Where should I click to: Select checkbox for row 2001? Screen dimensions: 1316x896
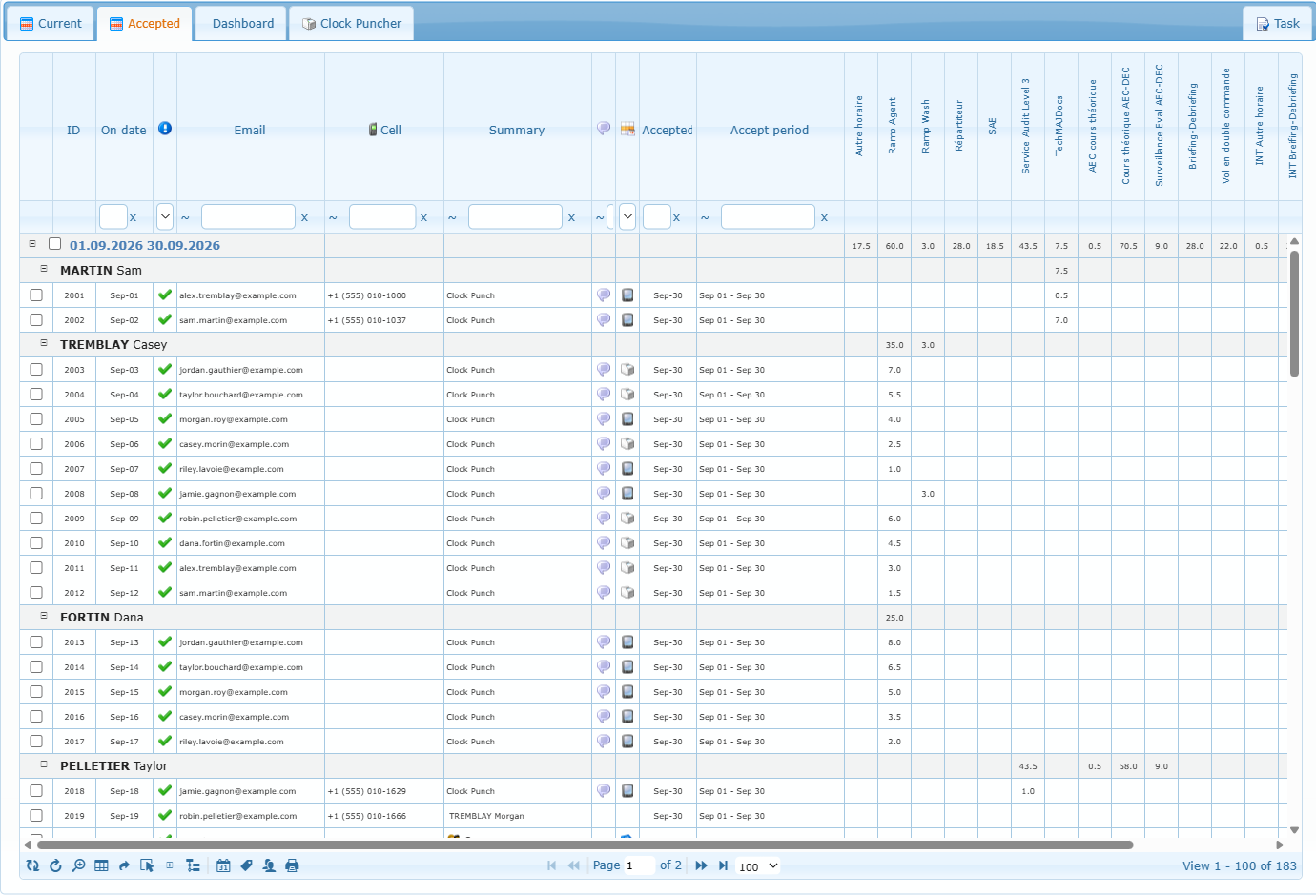[36, 295]
